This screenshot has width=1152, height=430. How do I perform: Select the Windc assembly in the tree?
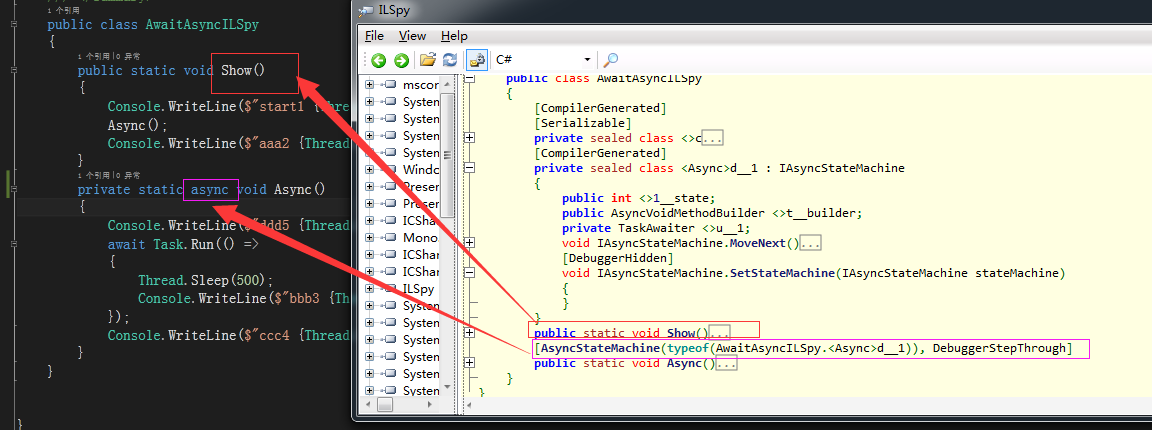click(421, 170)
